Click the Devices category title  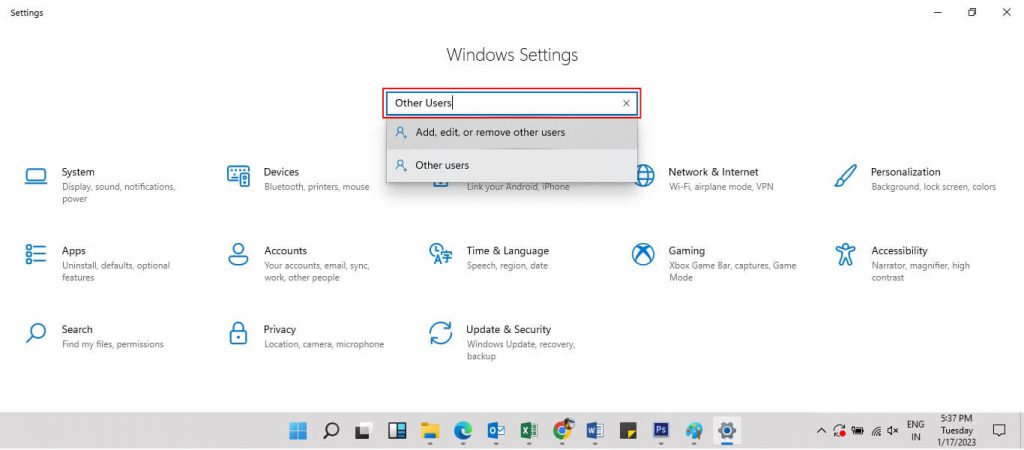(281, 172)
